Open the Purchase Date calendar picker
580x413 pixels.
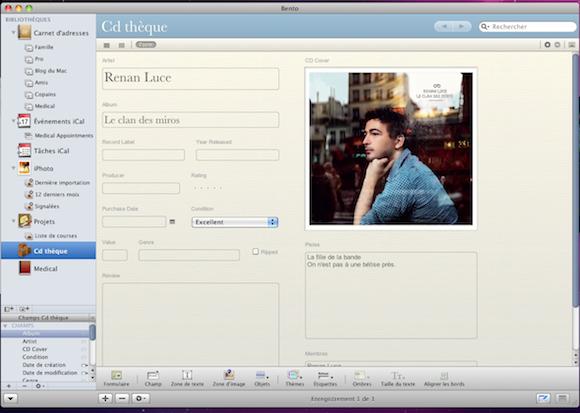[172, 222]
